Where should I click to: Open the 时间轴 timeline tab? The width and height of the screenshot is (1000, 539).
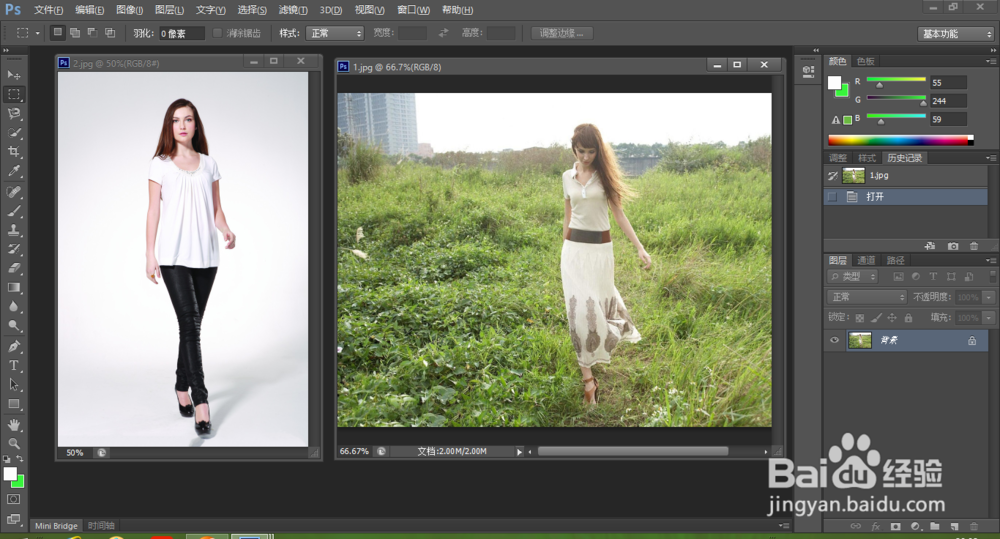[101, 526]
